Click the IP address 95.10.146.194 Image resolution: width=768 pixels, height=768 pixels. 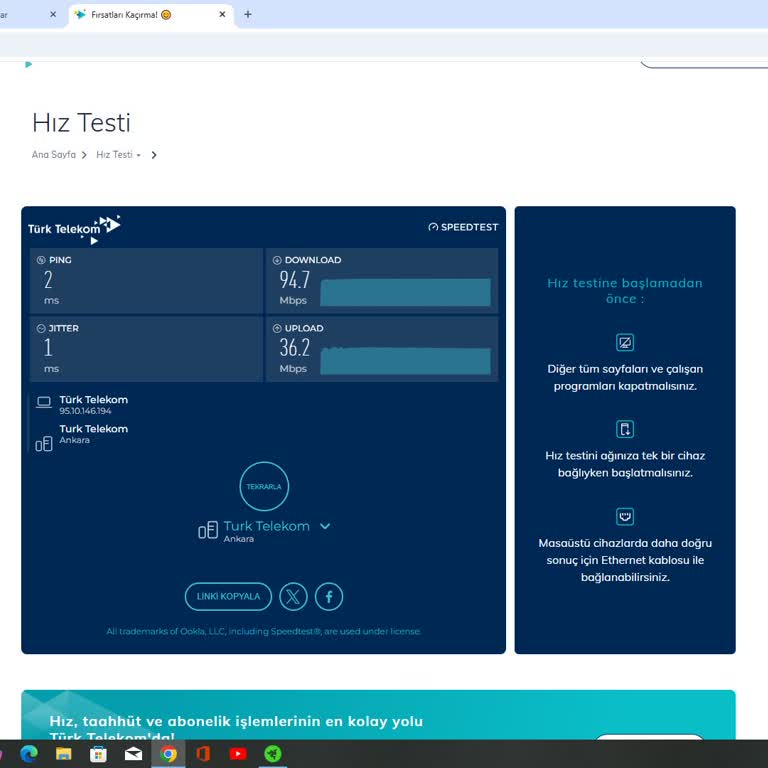click(85, 411)
